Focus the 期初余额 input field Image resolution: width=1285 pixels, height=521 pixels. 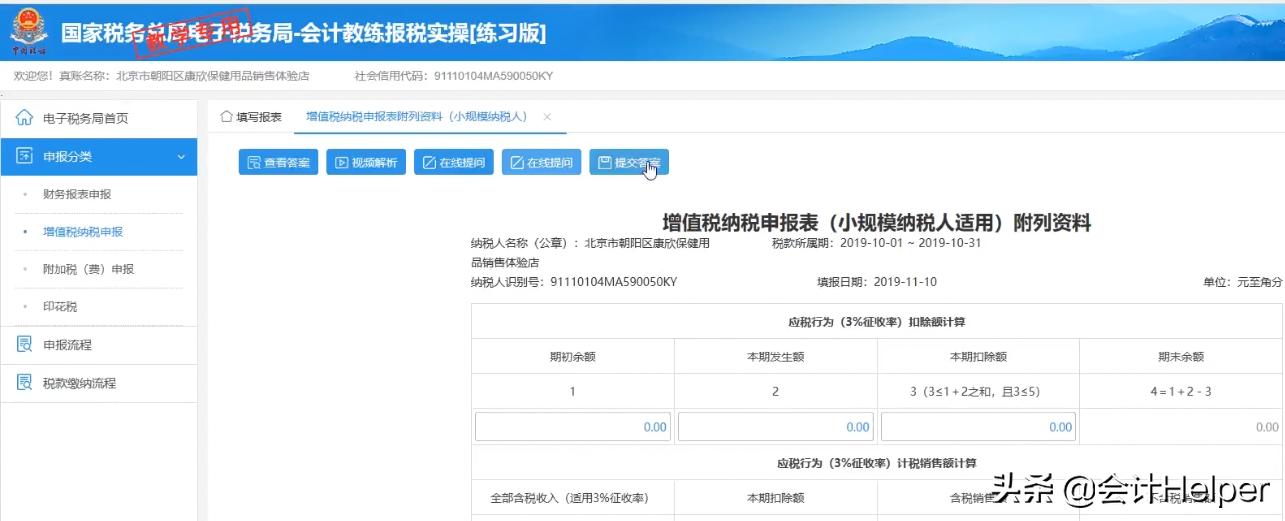click(573, 426)
